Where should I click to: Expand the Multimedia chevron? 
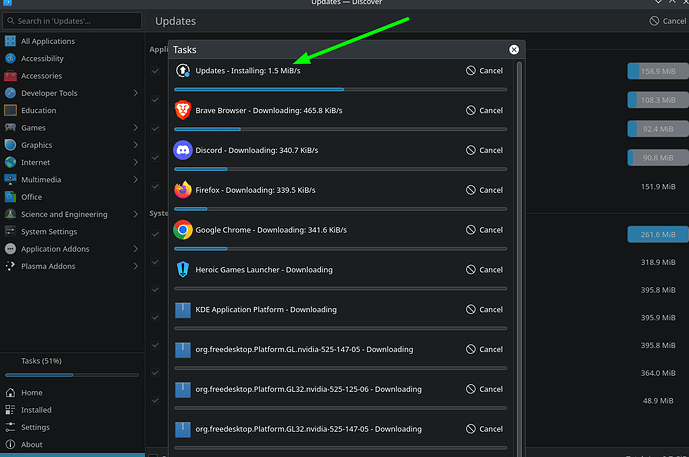pos(135,179)
